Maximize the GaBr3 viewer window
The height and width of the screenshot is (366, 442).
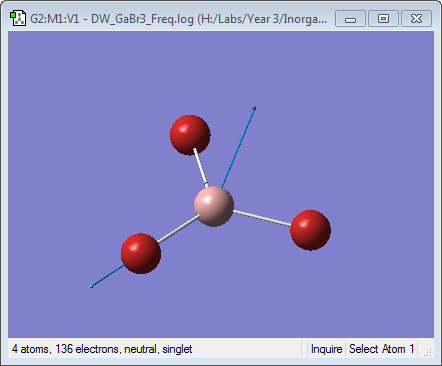coord(383,18)
